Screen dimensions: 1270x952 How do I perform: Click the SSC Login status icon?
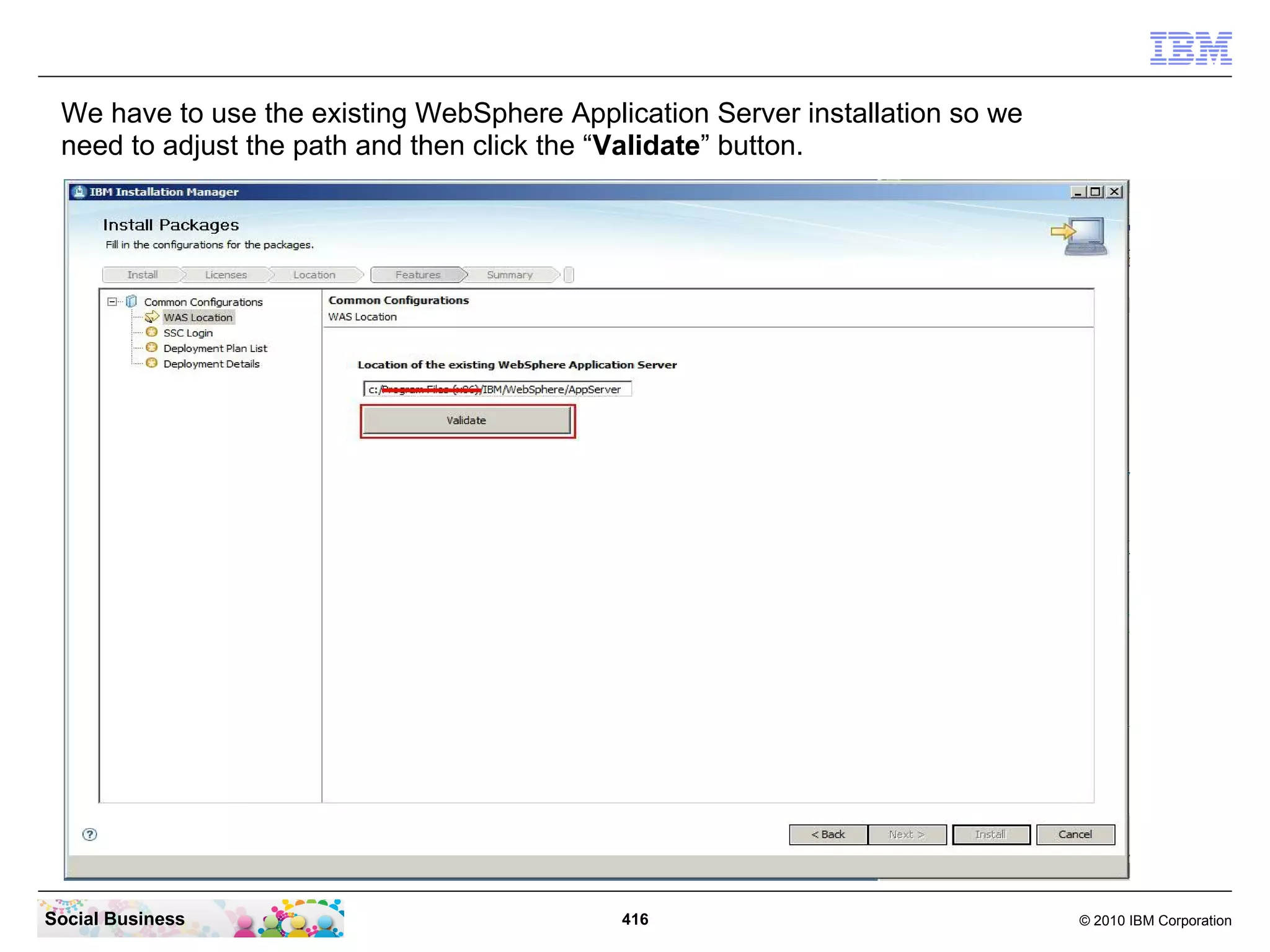click(x=151, y=332)
